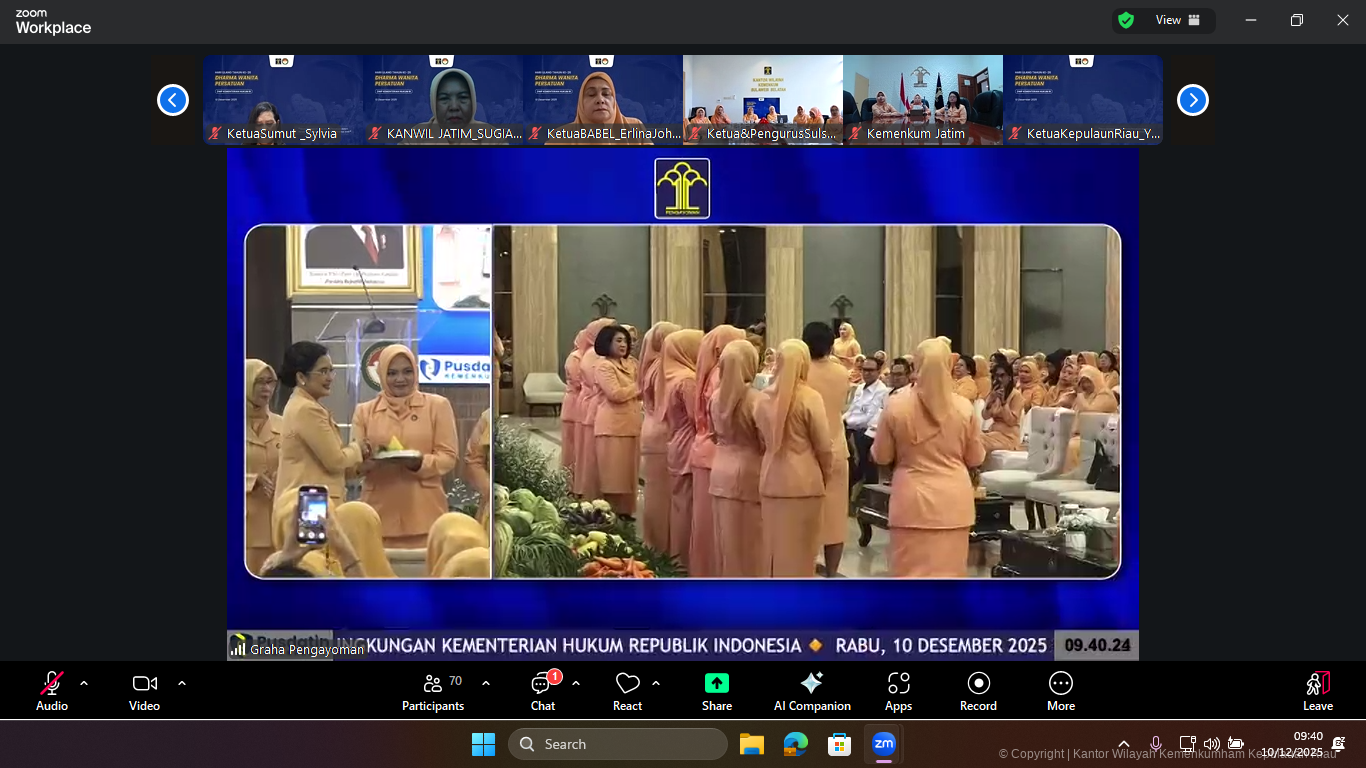Expand video options arrow beside Video

pyautogui.click(x=182, y=683)
